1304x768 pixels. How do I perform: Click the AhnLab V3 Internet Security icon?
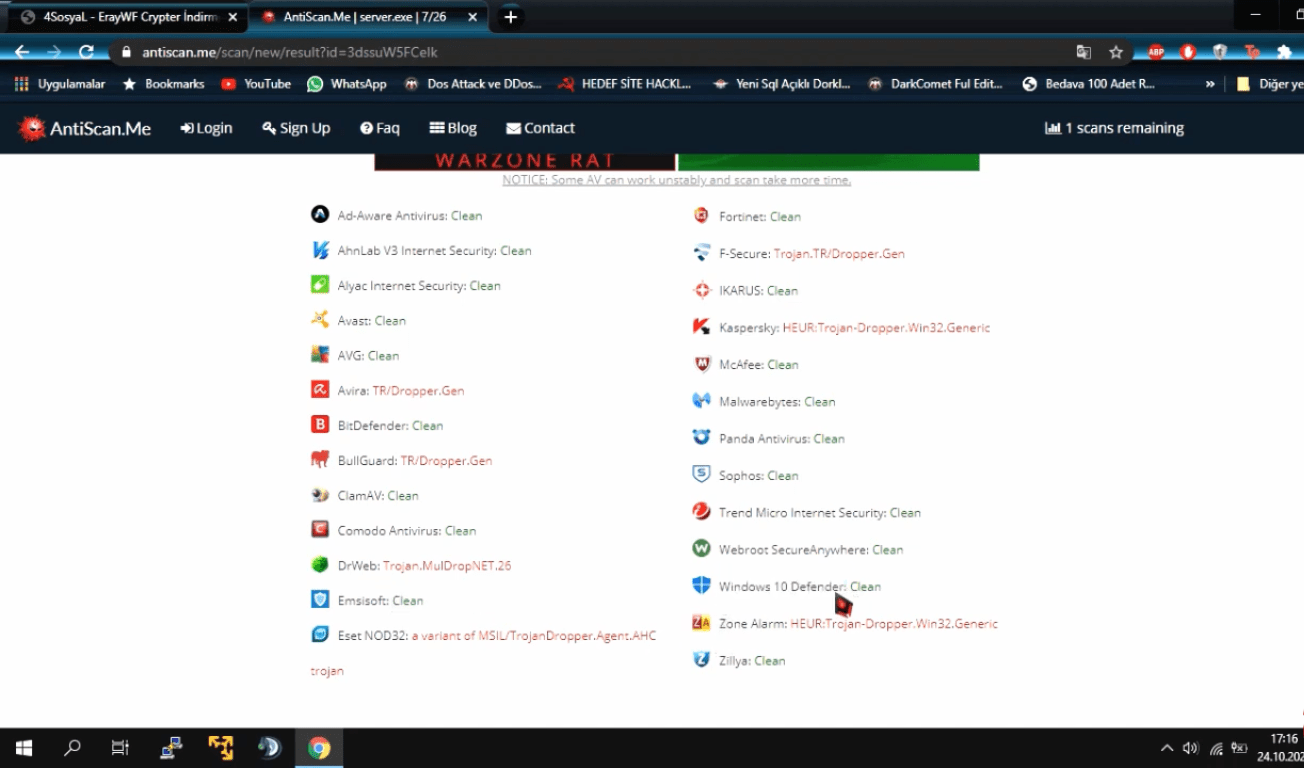click(x=320, y=250)
